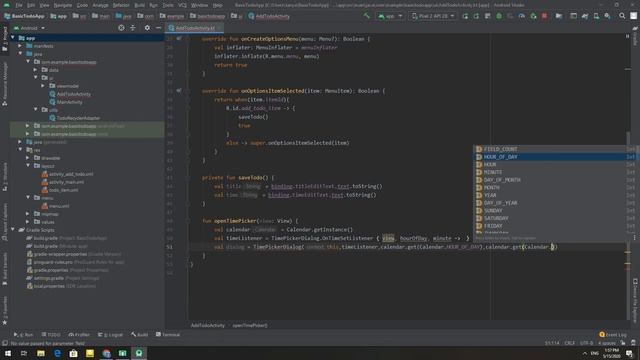Click the Collapse All icon in Project panel

pos(133,28)
